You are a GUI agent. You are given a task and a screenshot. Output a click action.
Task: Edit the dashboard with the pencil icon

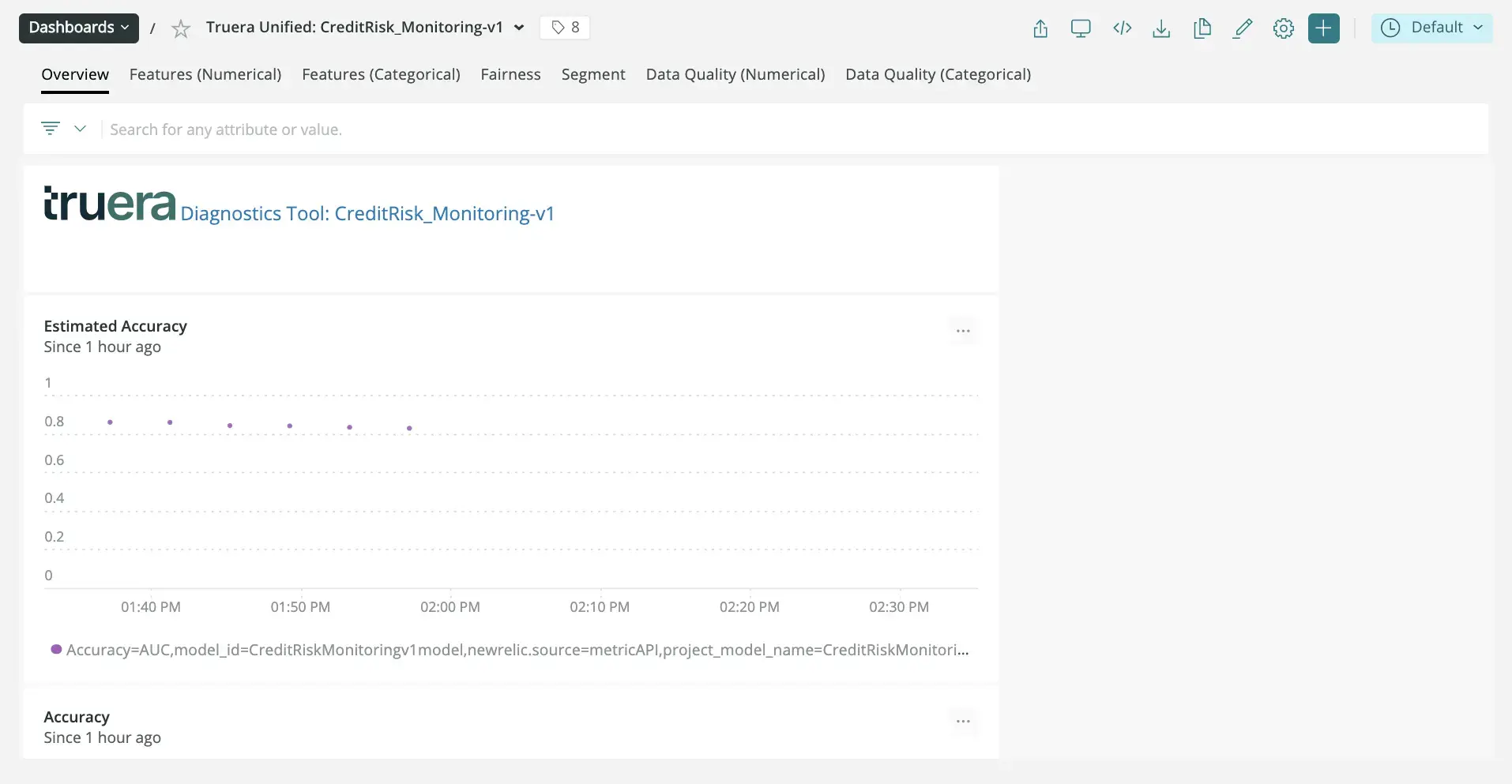pyautogui.click(x=1243, y=28)
